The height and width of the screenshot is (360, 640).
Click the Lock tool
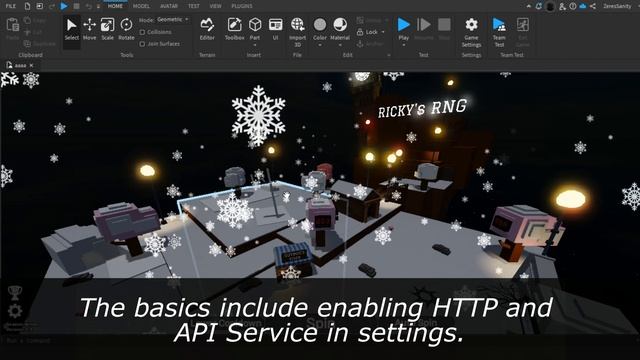tap(367, 32)
